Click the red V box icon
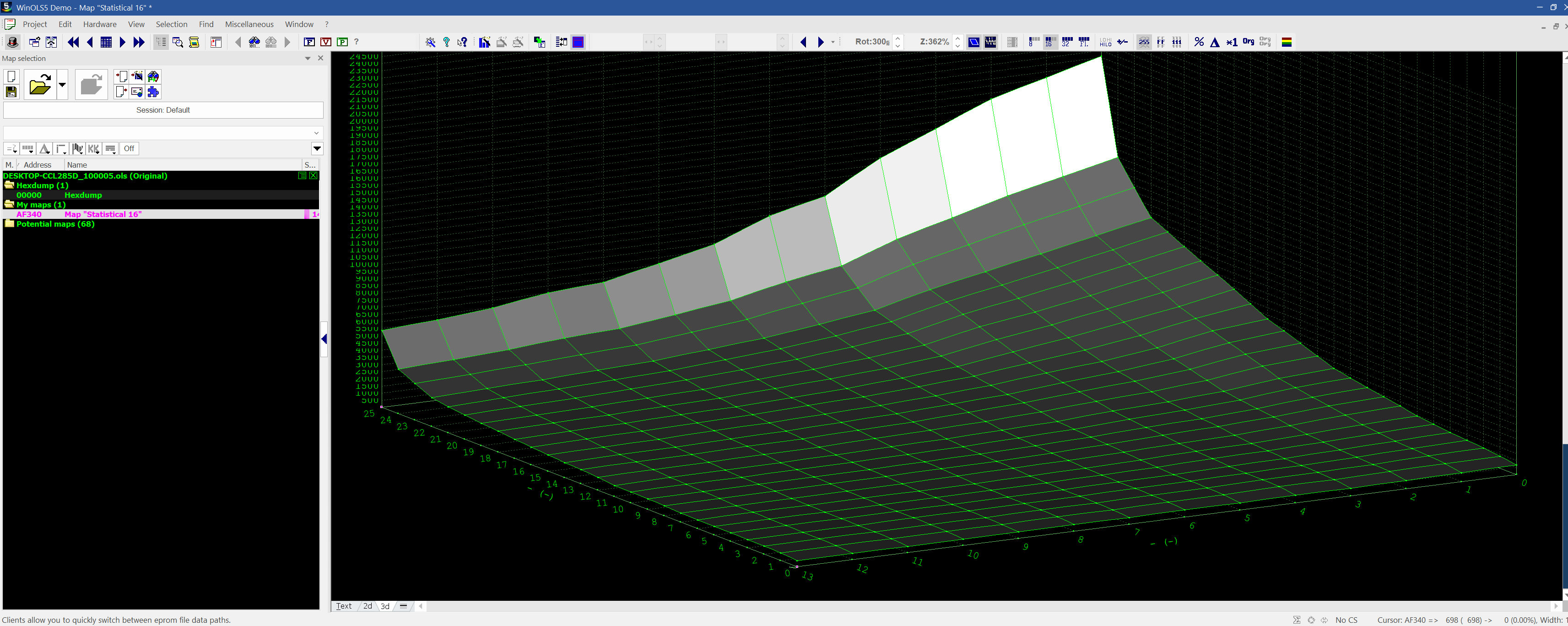The image size is (1568, 626). pyautogui.click(x=326, y=42)
